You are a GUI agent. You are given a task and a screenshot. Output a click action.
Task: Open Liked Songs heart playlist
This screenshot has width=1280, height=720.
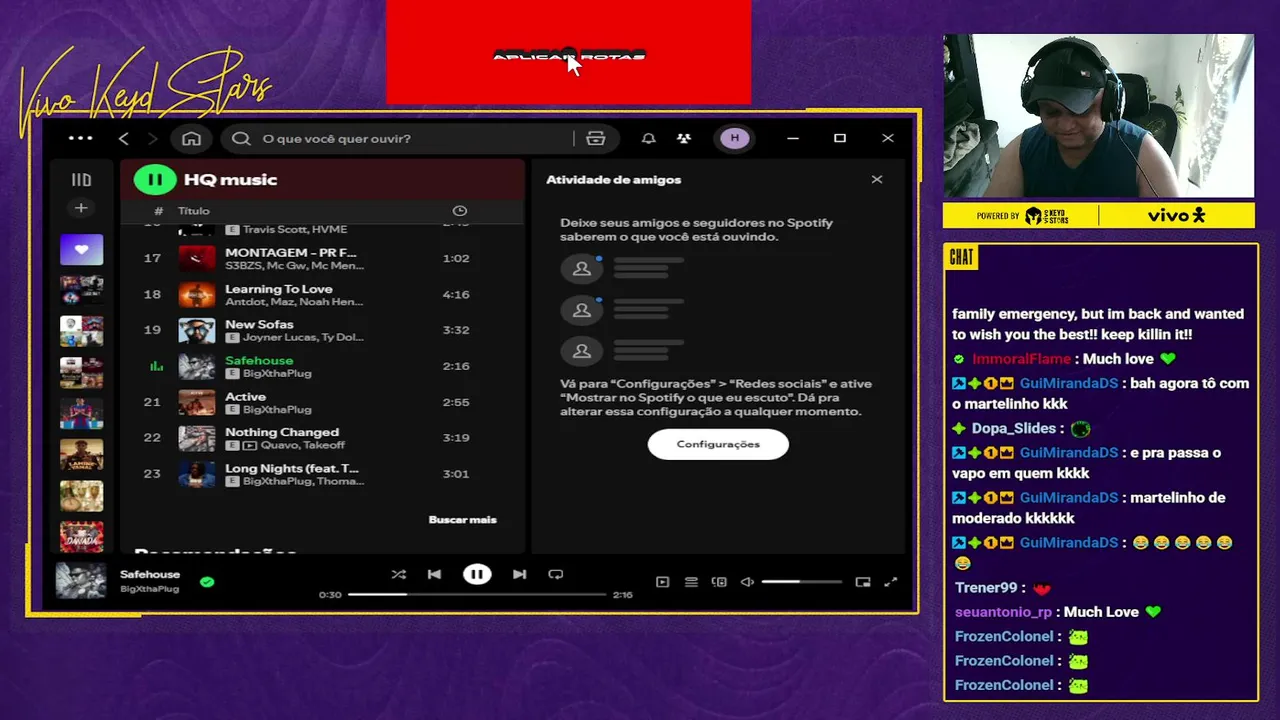(81, 249)
